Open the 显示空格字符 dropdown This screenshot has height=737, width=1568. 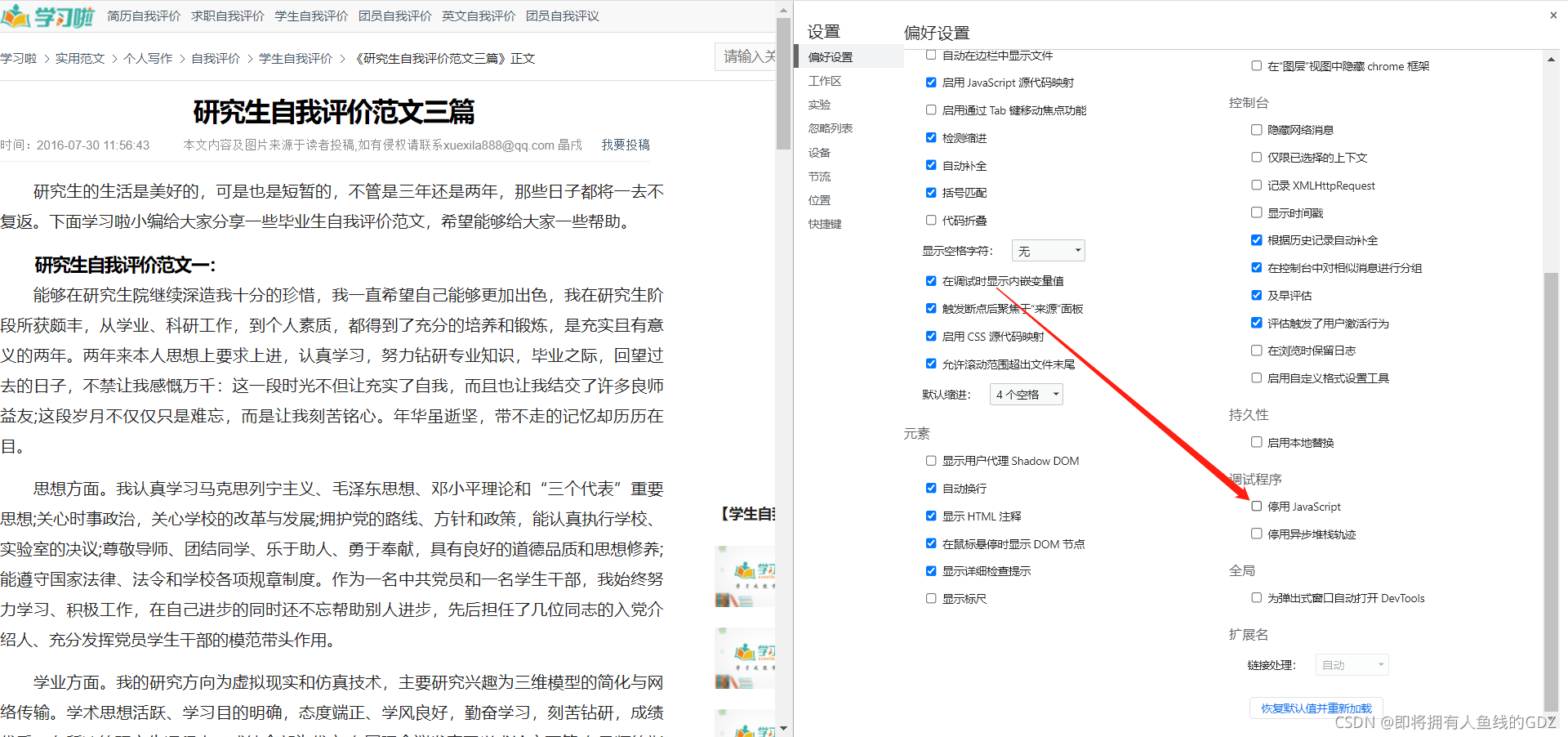[1049, 251]
